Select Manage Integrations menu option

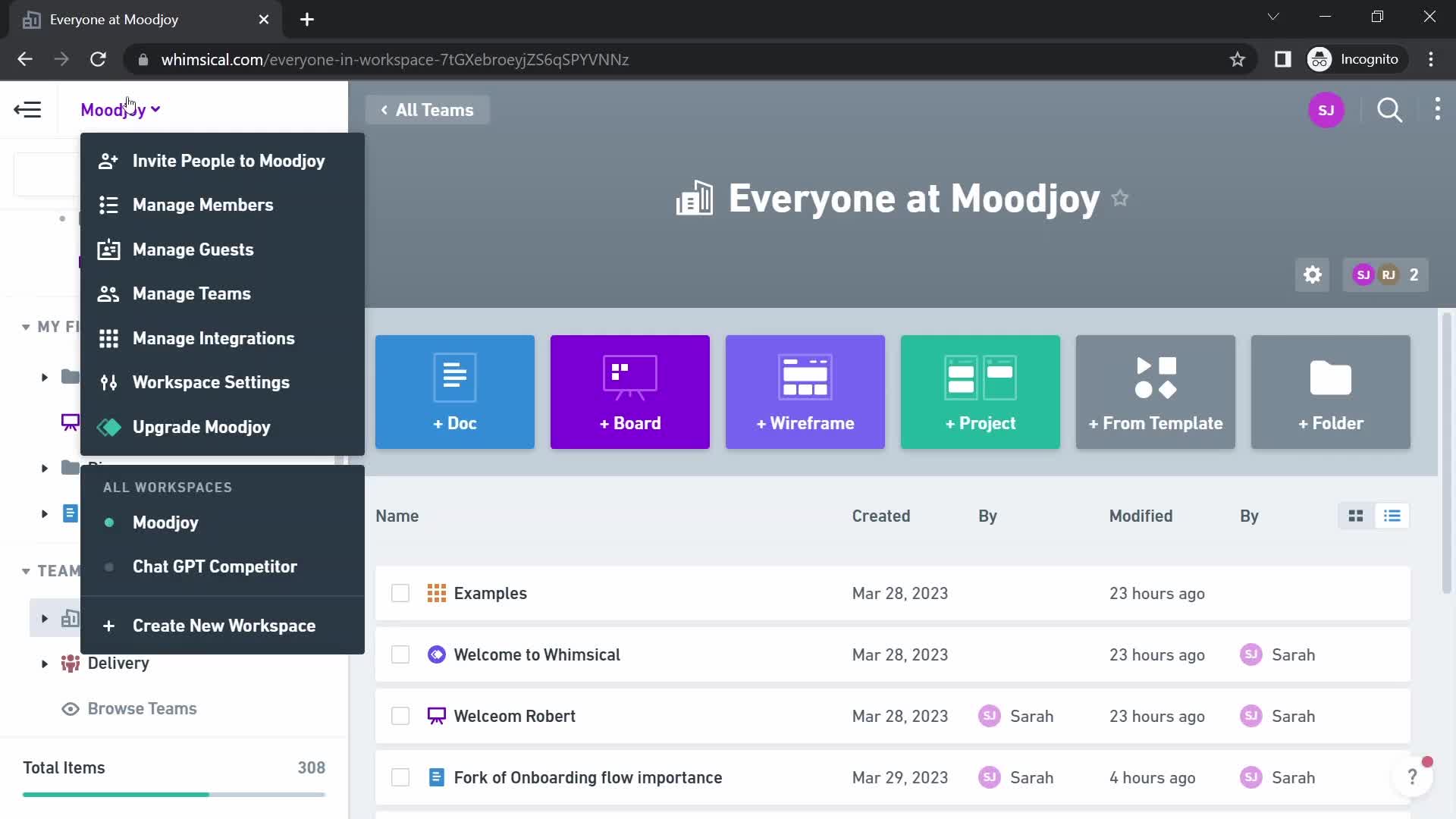coord(214,338)
